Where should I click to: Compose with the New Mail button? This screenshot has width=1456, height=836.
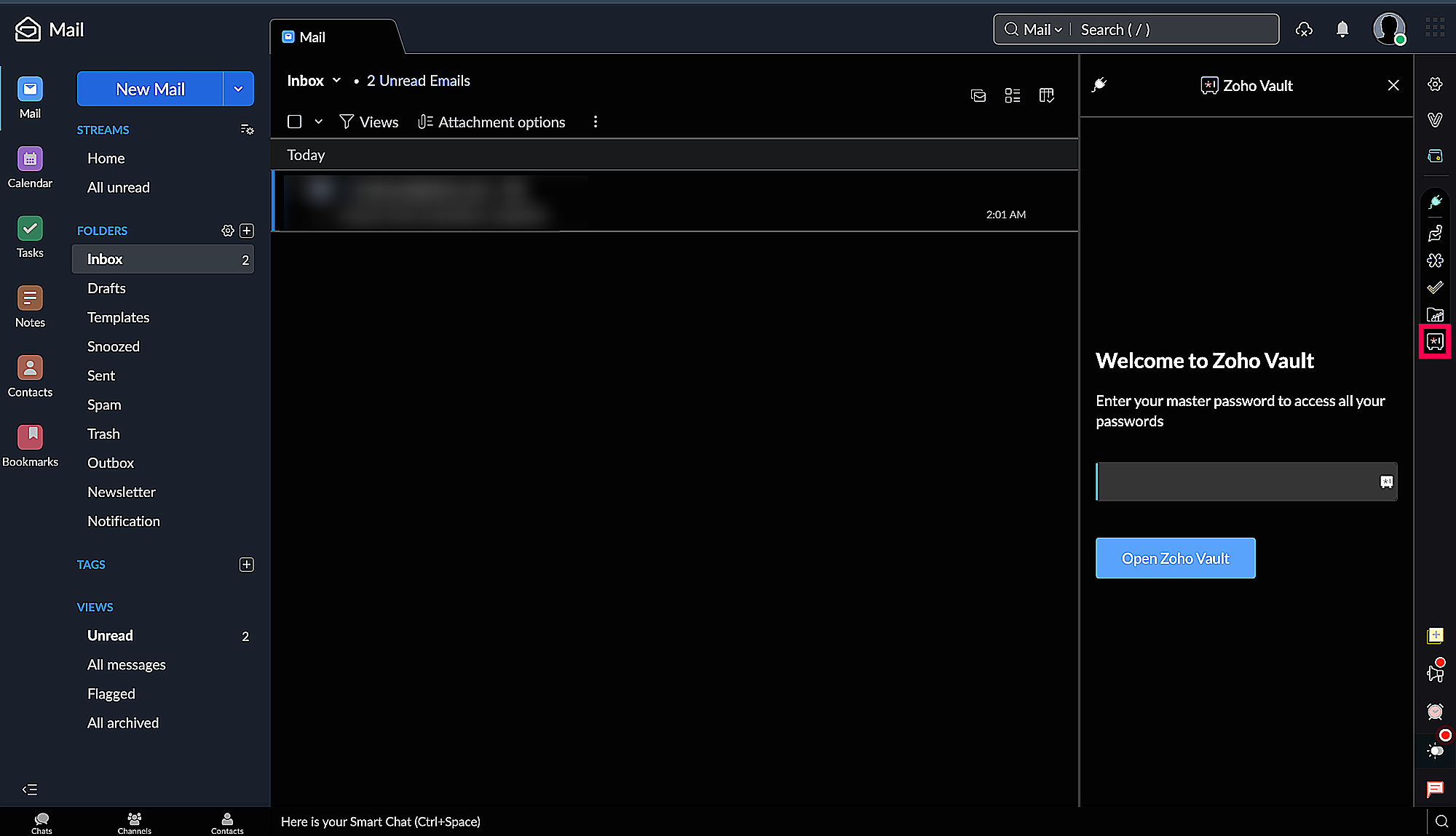point(150,89)
